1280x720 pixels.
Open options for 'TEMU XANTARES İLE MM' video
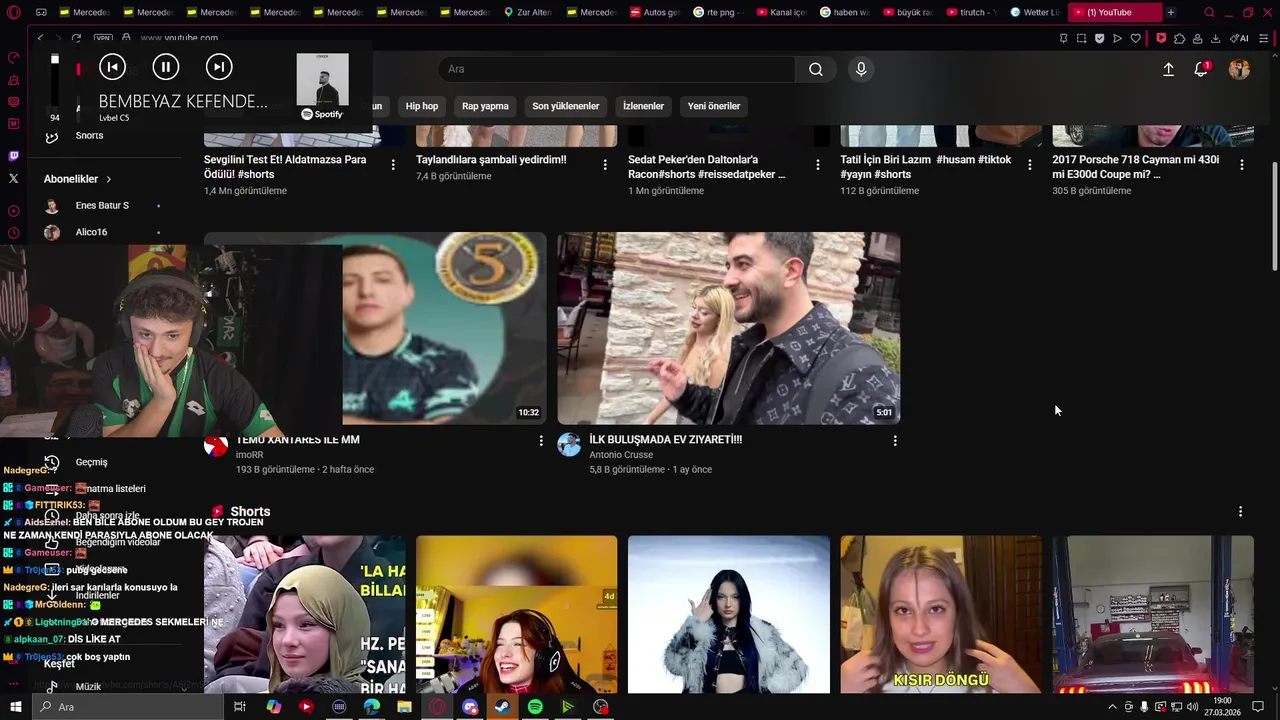[x=541, y=440]
